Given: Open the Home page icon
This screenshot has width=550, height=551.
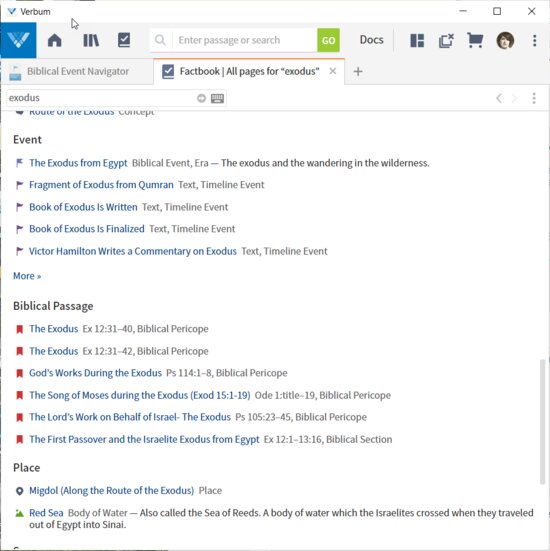Looking at the screenshot, I should [54, 40].
